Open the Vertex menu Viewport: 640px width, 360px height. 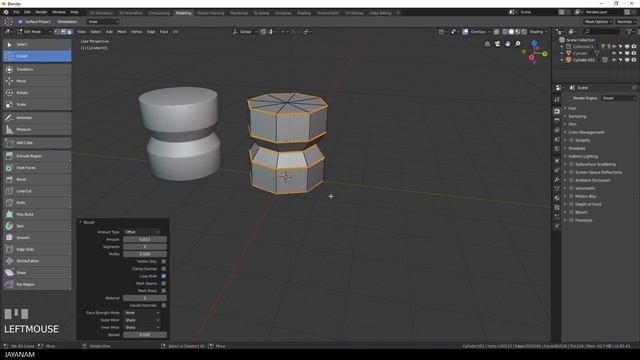pyautogui.click(x=136, y=32)
